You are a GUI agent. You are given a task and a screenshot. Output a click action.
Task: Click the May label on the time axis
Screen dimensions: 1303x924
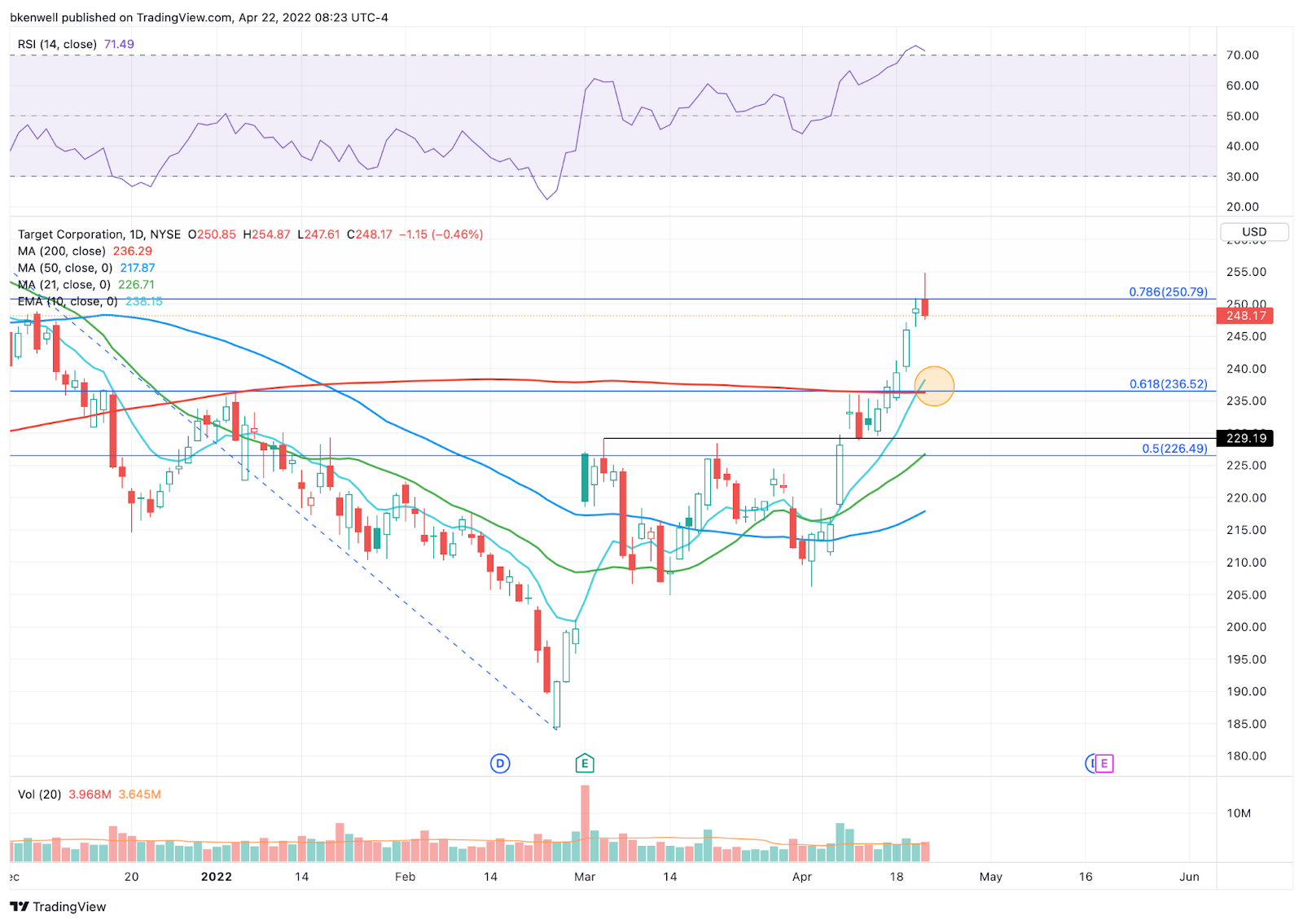point(991,877)
